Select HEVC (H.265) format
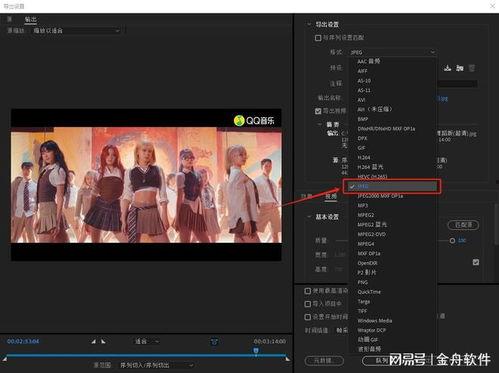The image size is (499, 373). (372, 176)
